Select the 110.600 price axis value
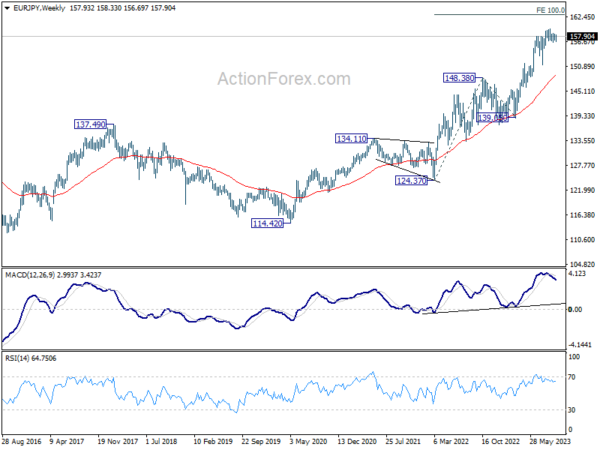Viewport: 600px width, 450px height. (x=582, y=240)
